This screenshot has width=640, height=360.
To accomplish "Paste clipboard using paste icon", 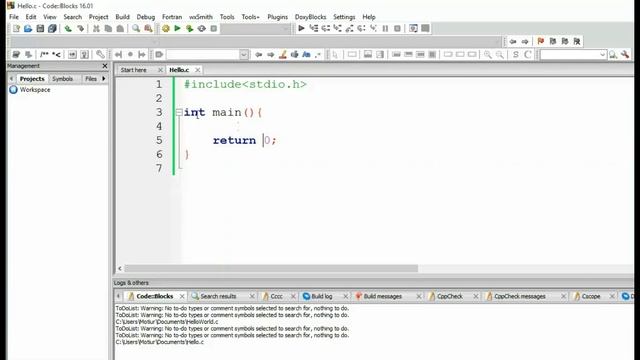I will pos(120,29).
